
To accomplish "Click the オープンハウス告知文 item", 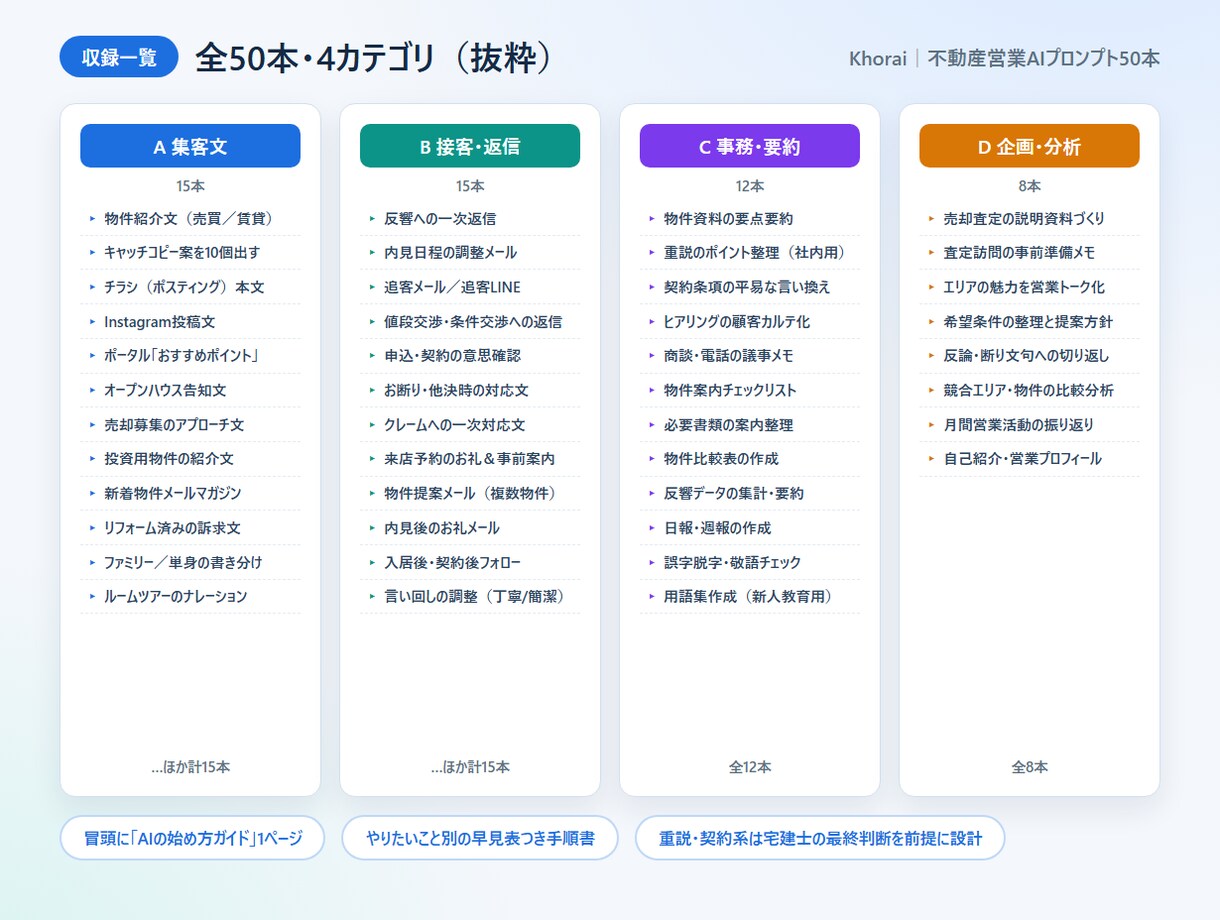I will point(190,390).
